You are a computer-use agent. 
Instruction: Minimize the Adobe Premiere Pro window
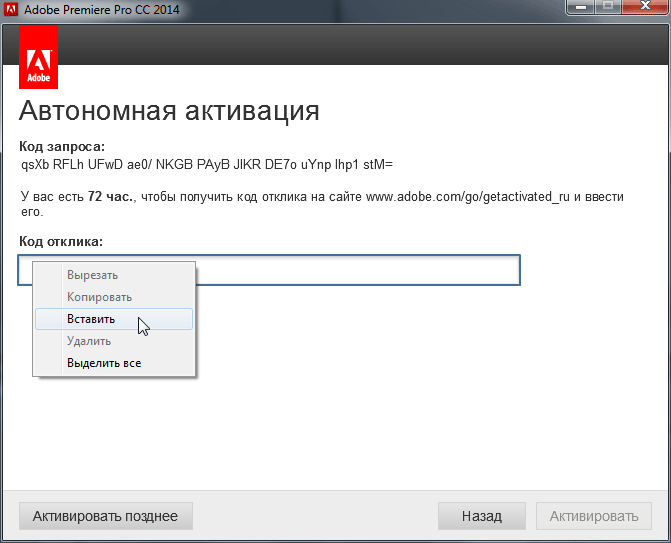(581, 7)
